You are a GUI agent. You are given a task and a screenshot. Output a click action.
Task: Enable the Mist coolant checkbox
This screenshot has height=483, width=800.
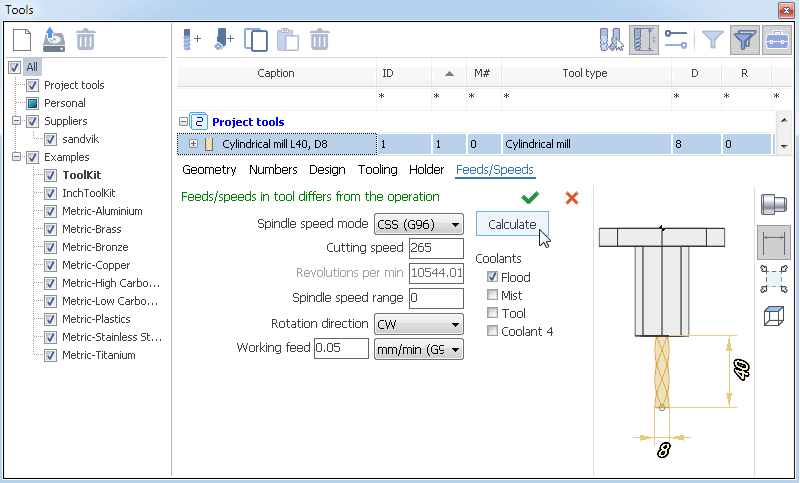[492, 295]
